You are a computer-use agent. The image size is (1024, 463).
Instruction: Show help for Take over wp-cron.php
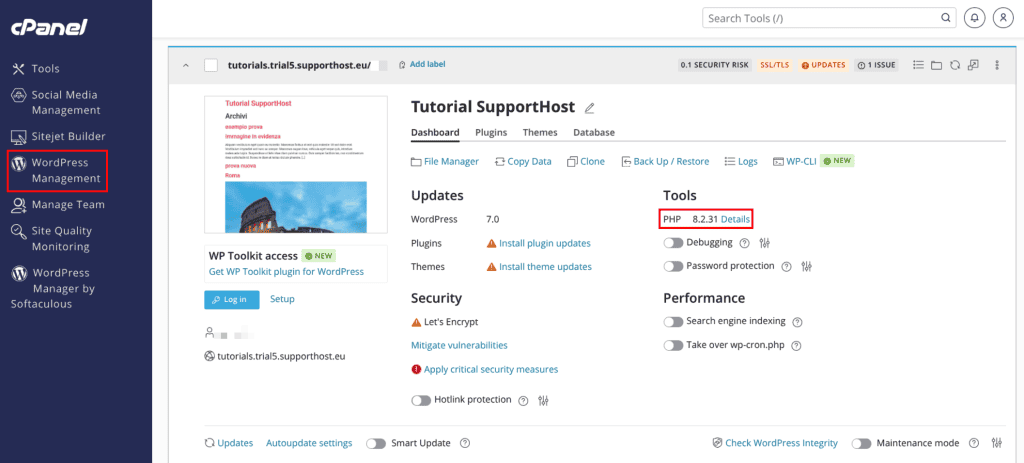click(x=795, y=345)
